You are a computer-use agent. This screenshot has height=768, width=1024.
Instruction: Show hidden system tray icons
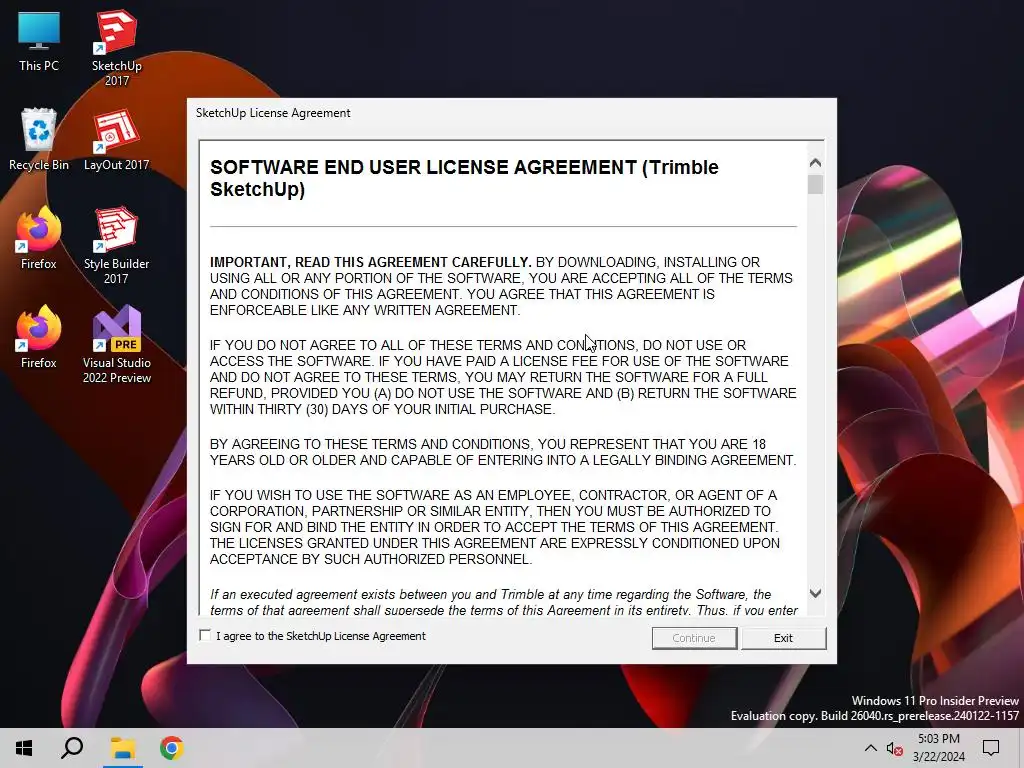(871, 748)
